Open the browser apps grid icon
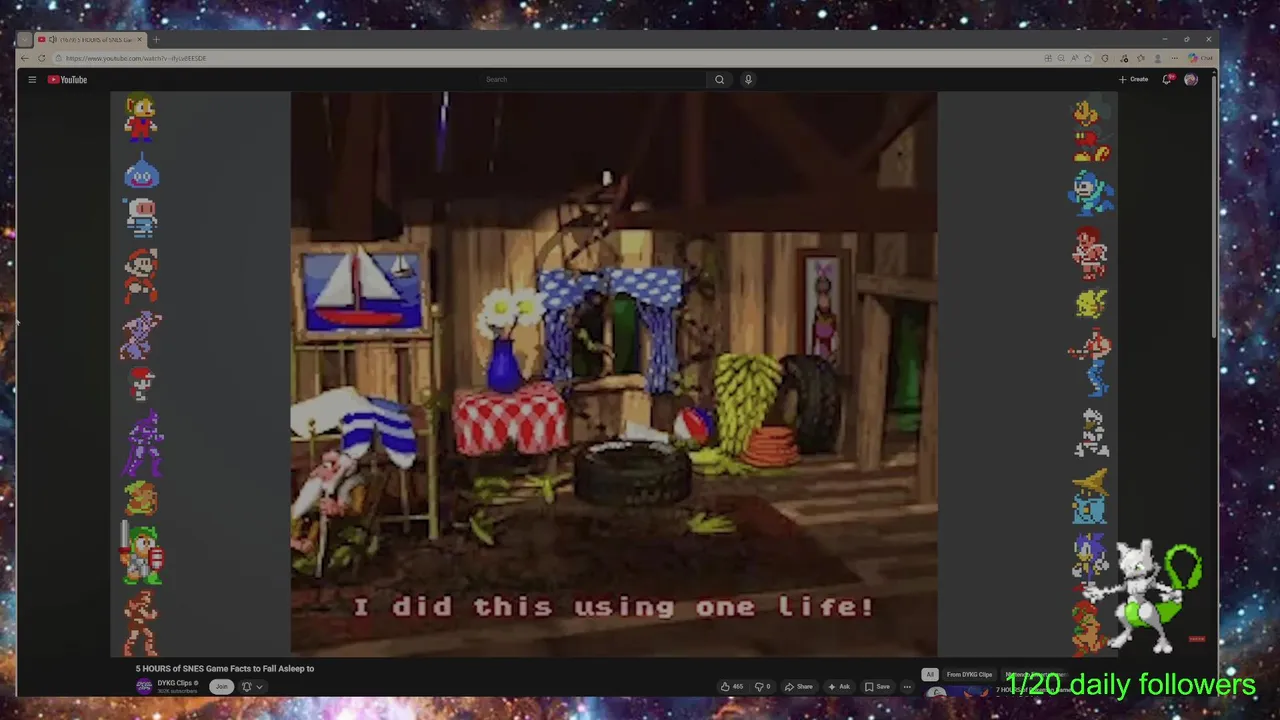Image resolution: width=1280 pixels, height=720 pixels. pos(1048,58)
